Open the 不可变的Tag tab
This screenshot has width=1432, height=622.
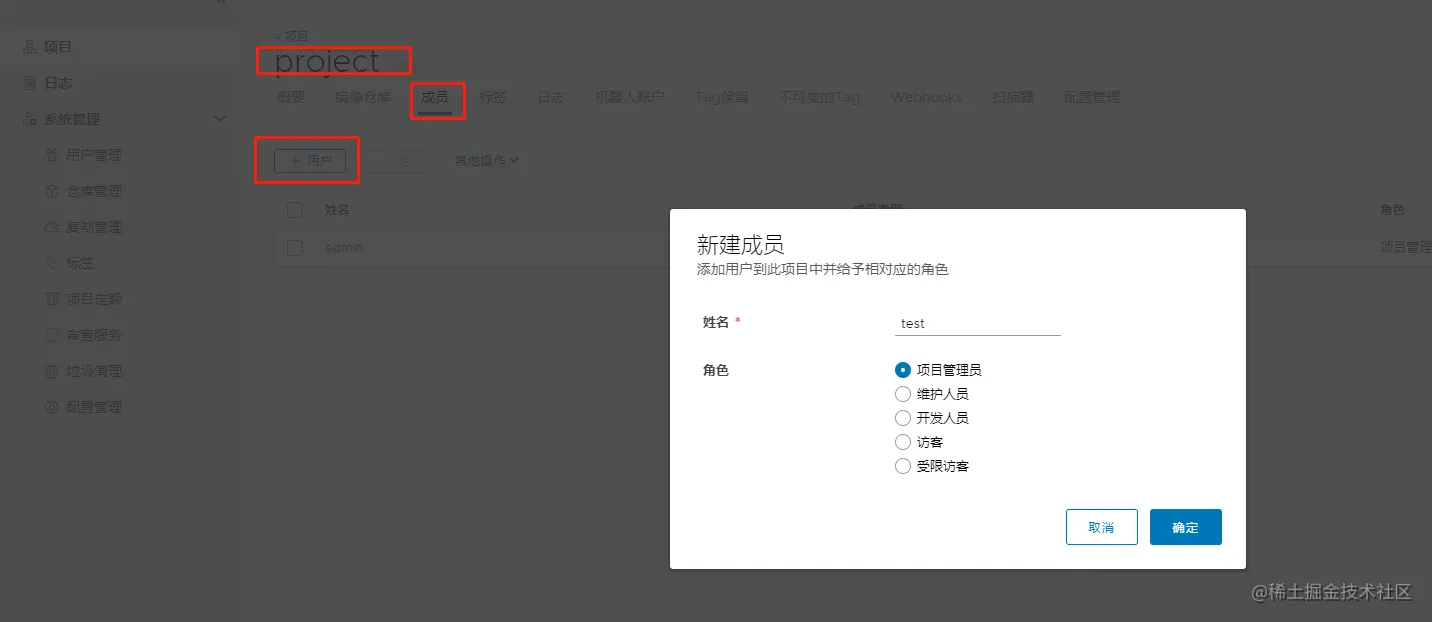[x=820, y=97]
